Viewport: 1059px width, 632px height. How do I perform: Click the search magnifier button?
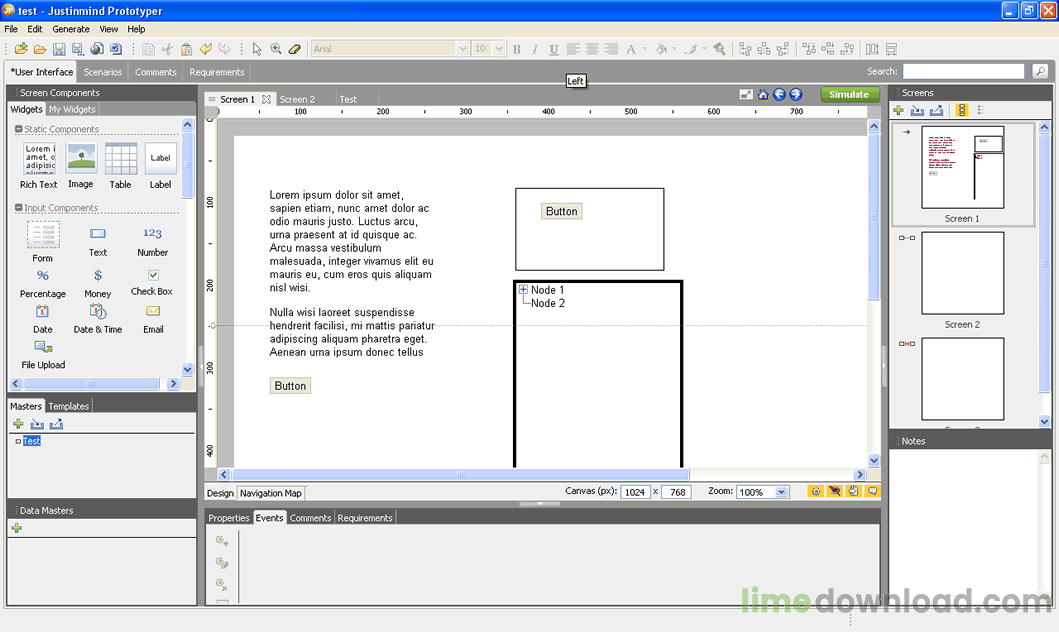coord(1040,71)
